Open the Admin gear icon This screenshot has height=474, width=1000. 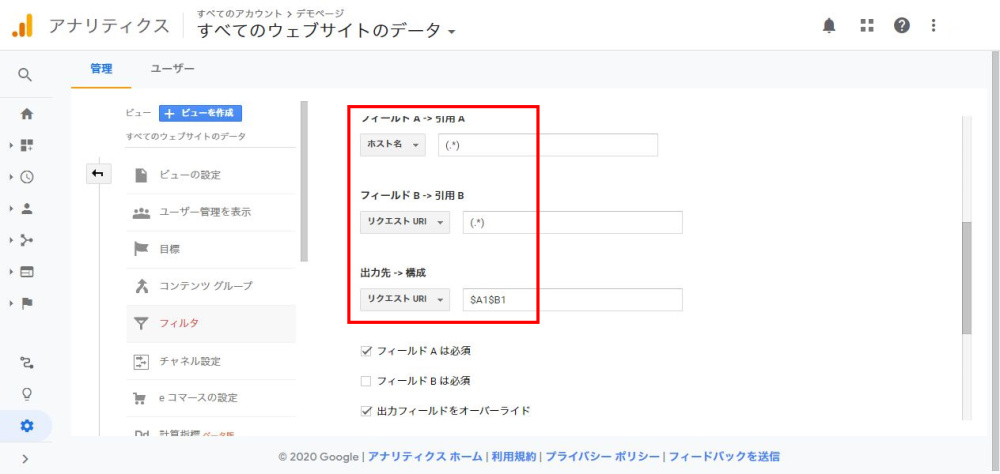click(x=27, y=426)
